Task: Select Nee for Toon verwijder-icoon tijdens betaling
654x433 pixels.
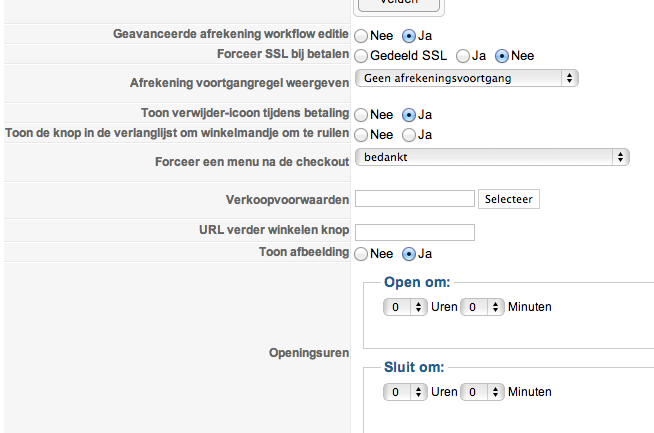Action: point(361,115)
